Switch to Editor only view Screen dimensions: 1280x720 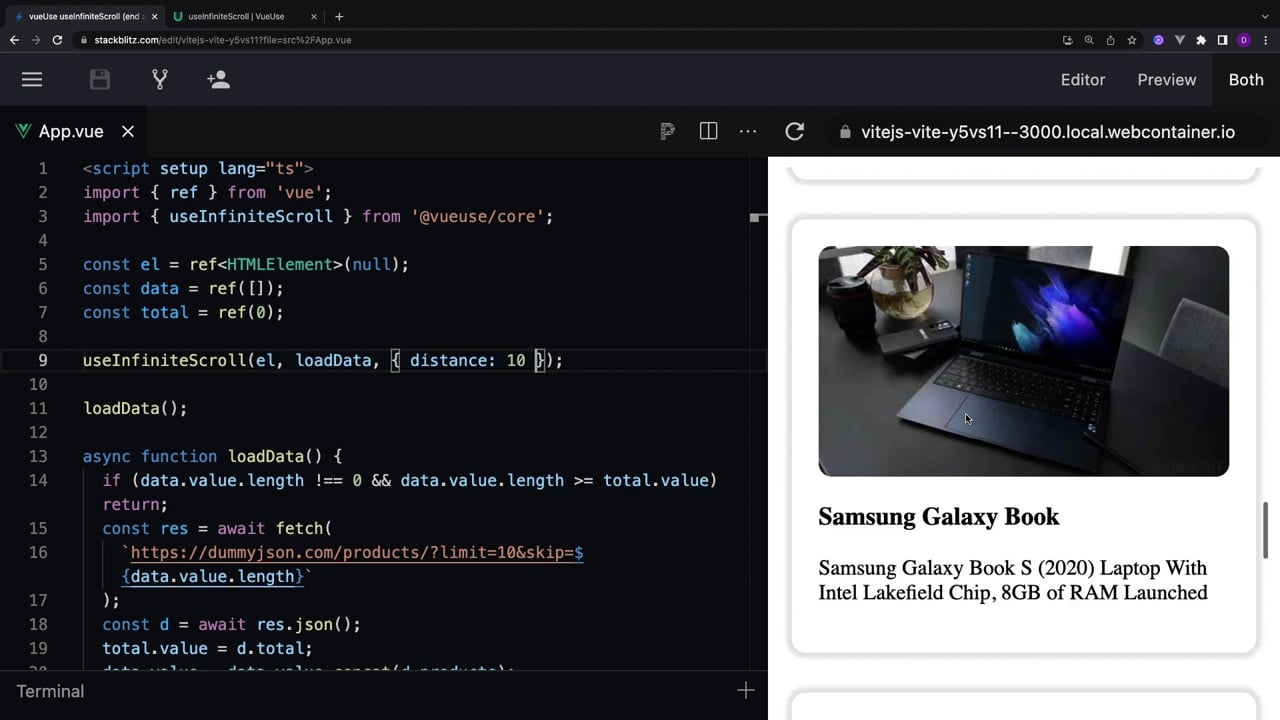tap(1083, 80)
